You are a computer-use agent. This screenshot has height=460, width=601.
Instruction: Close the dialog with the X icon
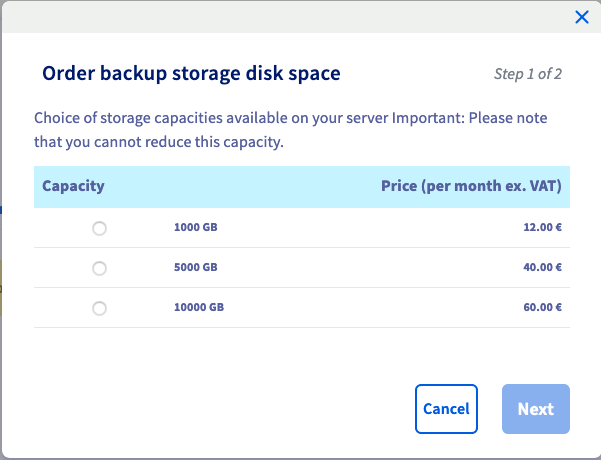coord(582,17)
